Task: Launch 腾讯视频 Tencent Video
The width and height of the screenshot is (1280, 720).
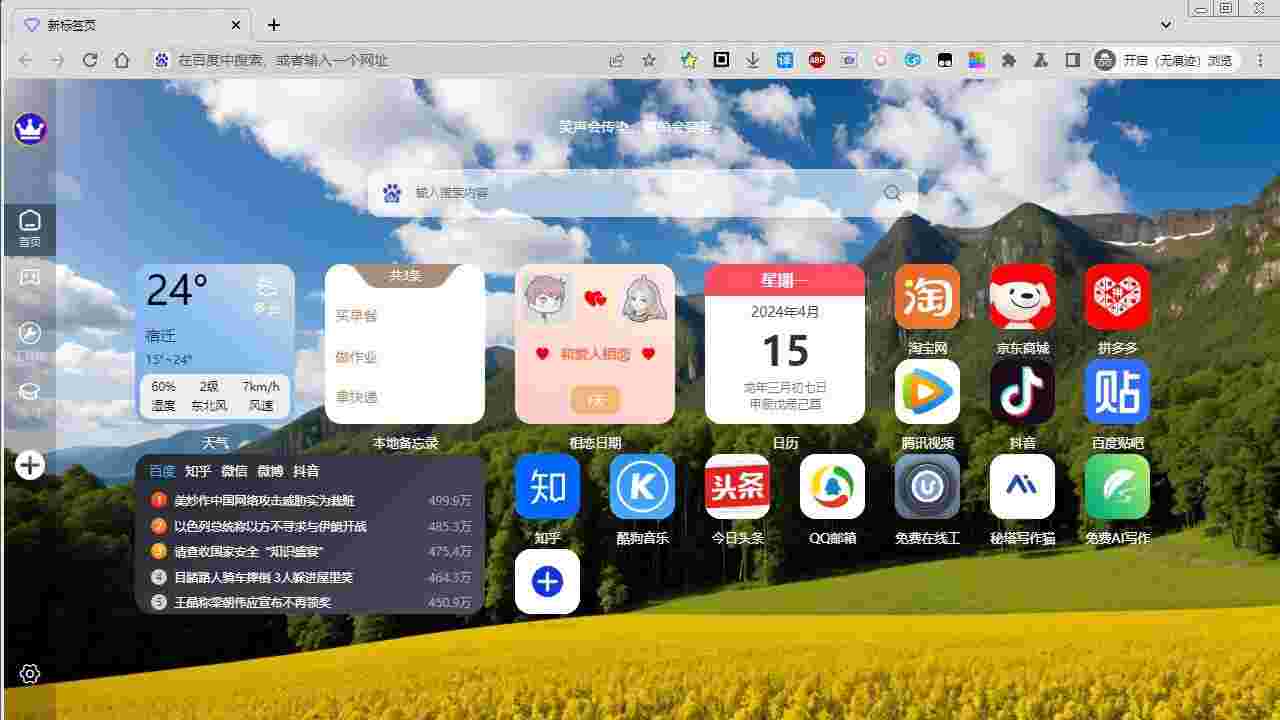Action: (x=926, y=391)
